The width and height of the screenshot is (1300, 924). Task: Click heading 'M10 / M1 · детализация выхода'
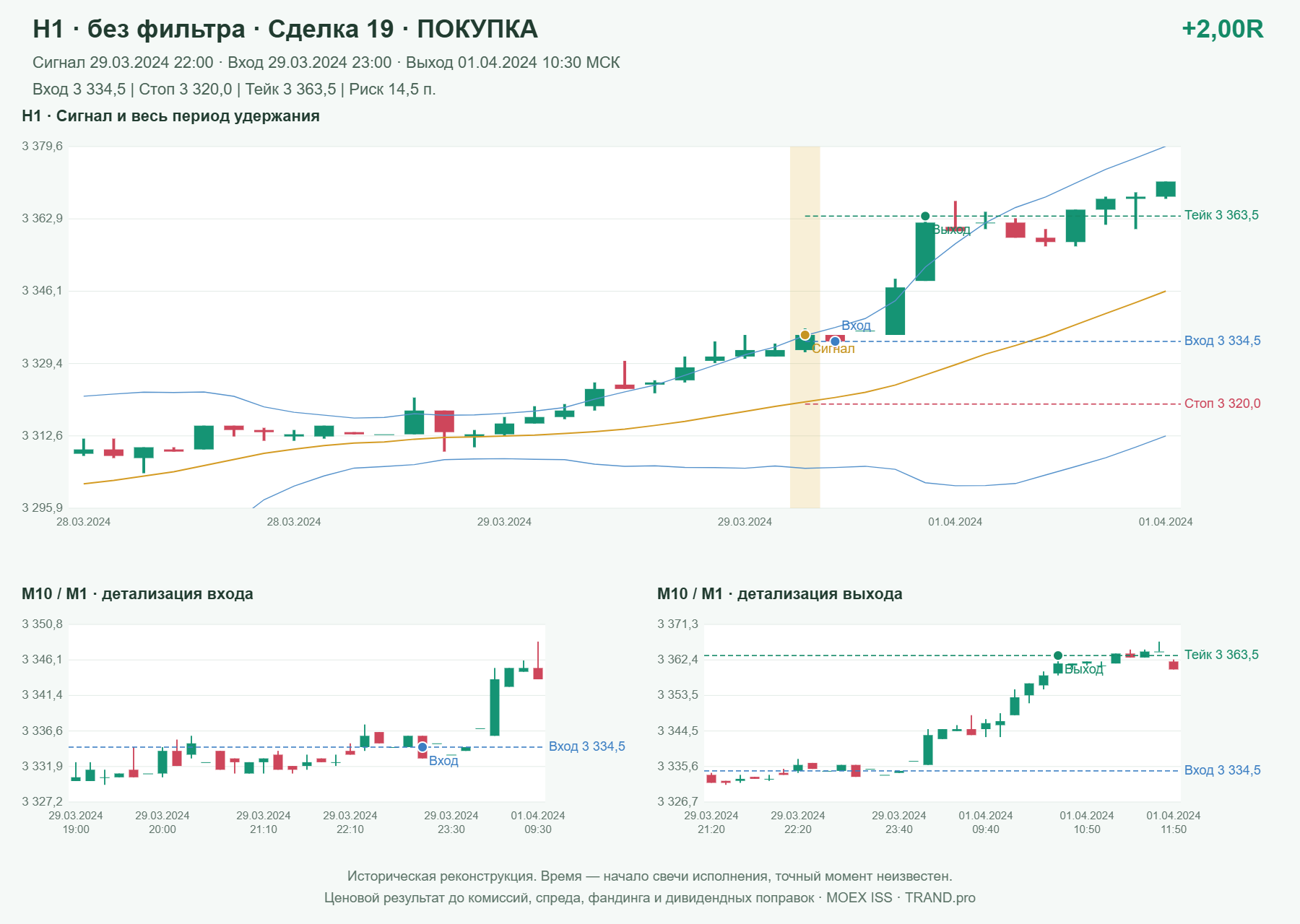click(779, 594)
